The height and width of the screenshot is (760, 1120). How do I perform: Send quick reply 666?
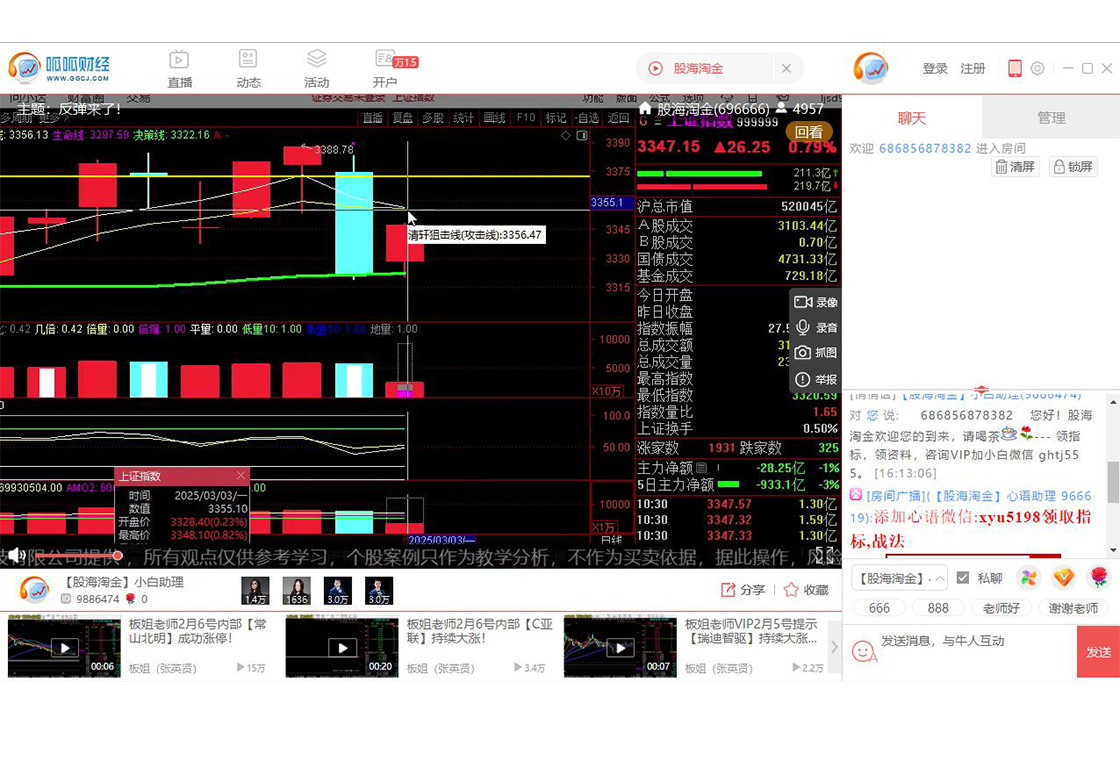[879, 608]
